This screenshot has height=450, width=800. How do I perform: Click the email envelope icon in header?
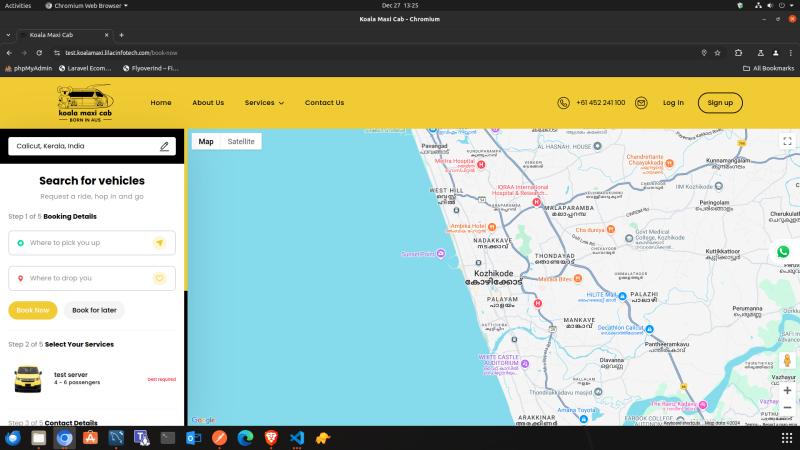point(641,103)
